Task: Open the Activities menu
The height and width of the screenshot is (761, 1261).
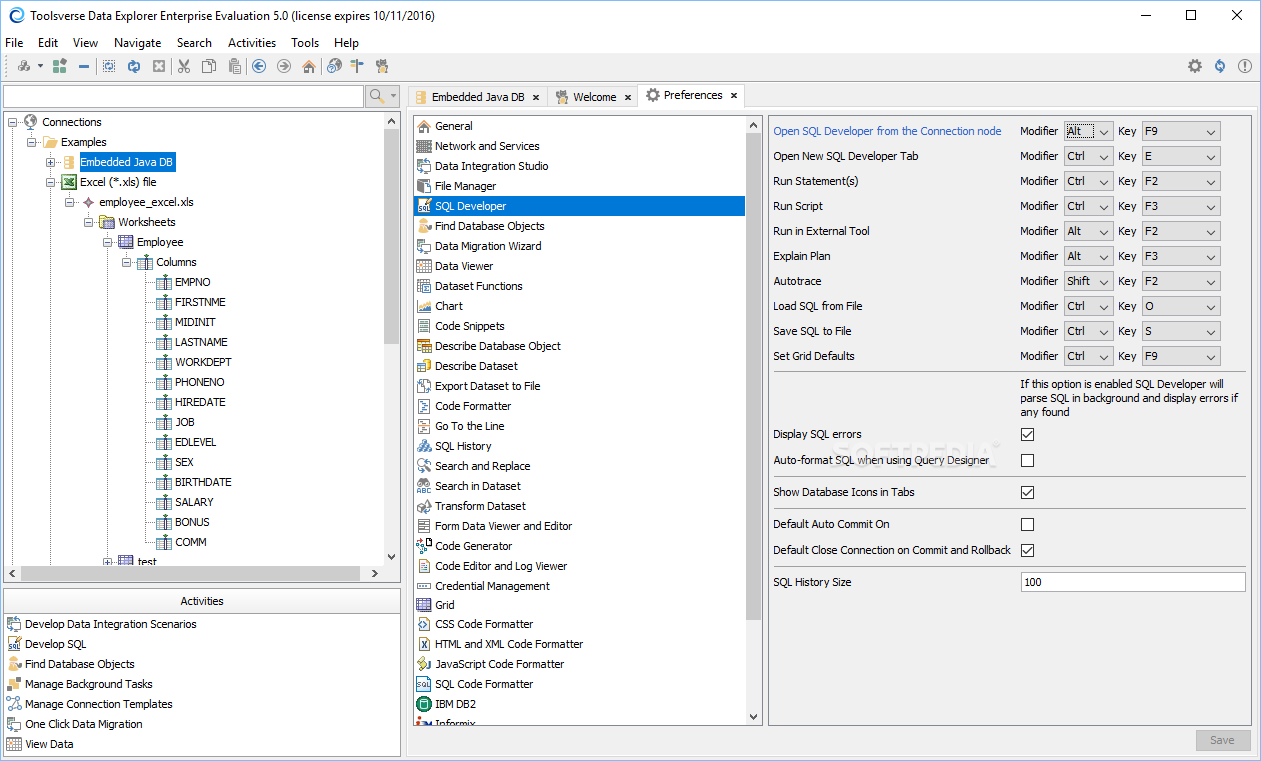Action: click(252, 43)
